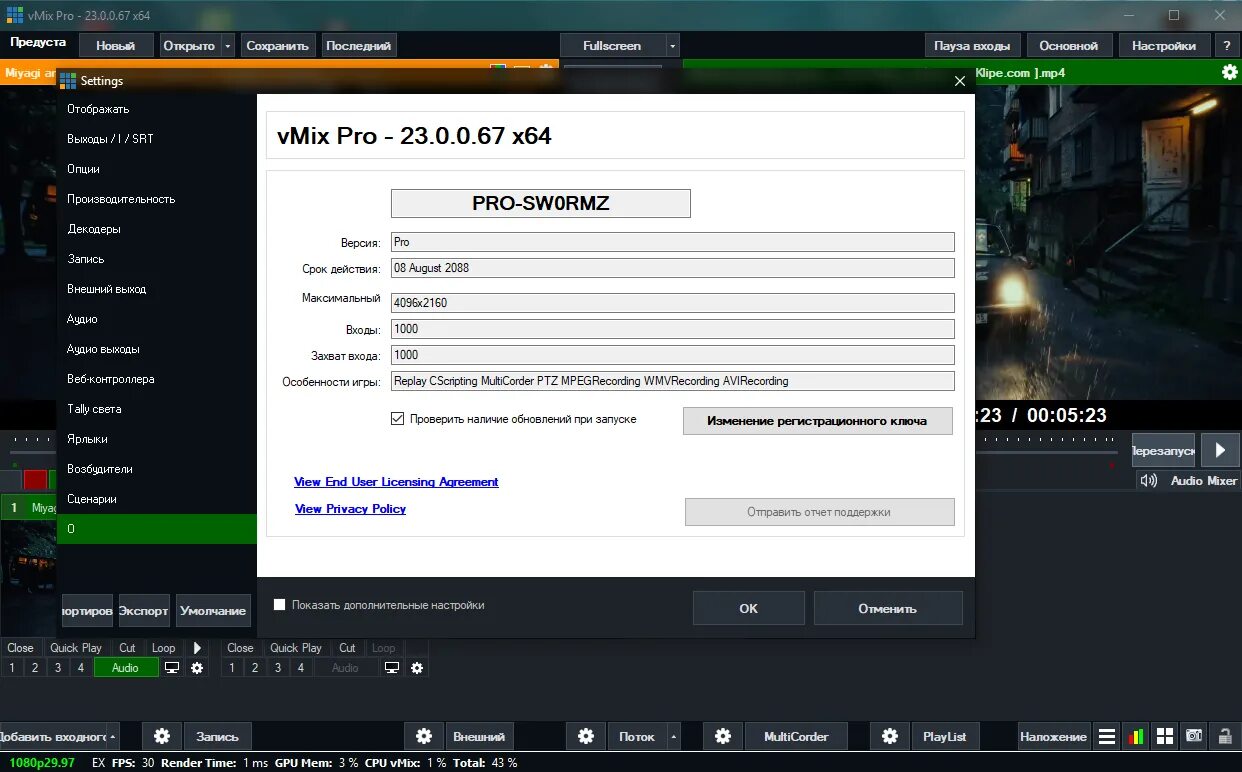
Task: Click the vMix logo in title bar
Action: pos(14,15)
